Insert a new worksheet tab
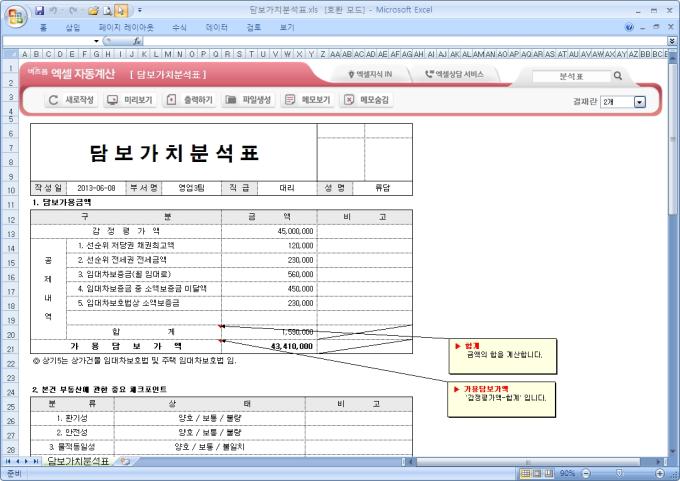The width and height of the screenshot is (680, 481). coord(125,461)
